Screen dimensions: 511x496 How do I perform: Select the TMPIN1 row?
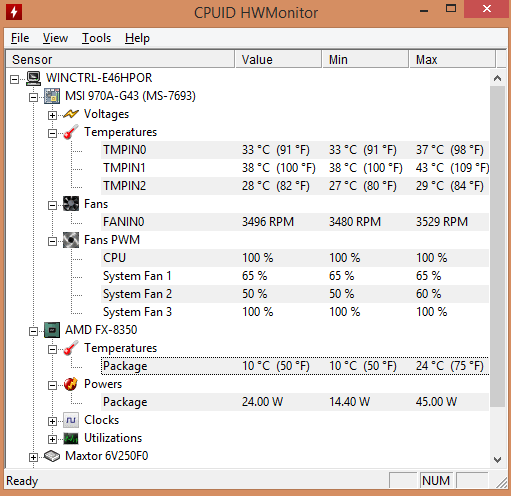pyautogui.click(x=295, y=168)
